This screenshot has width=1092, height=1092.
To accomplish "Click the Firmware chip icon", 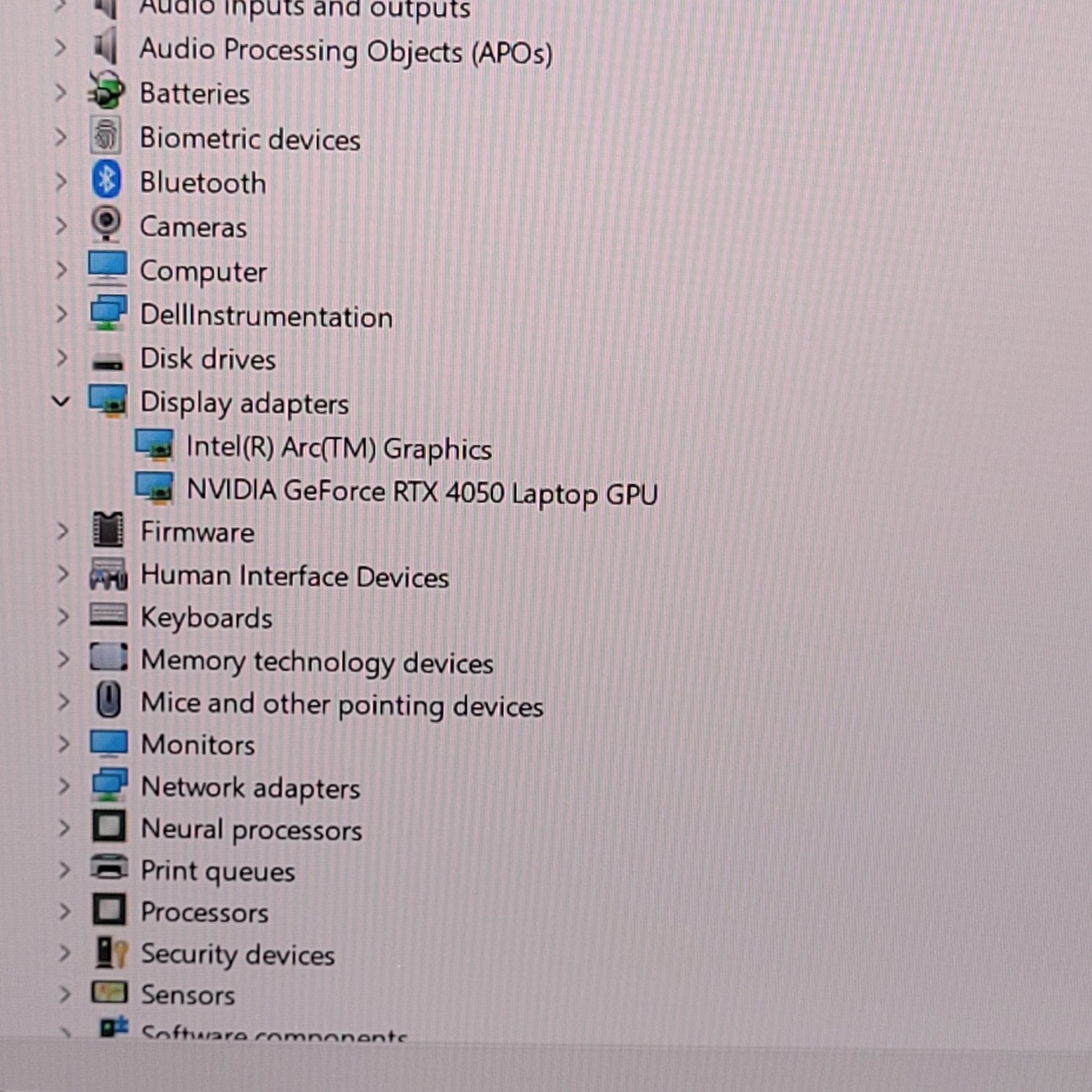I will pos(108,530).
